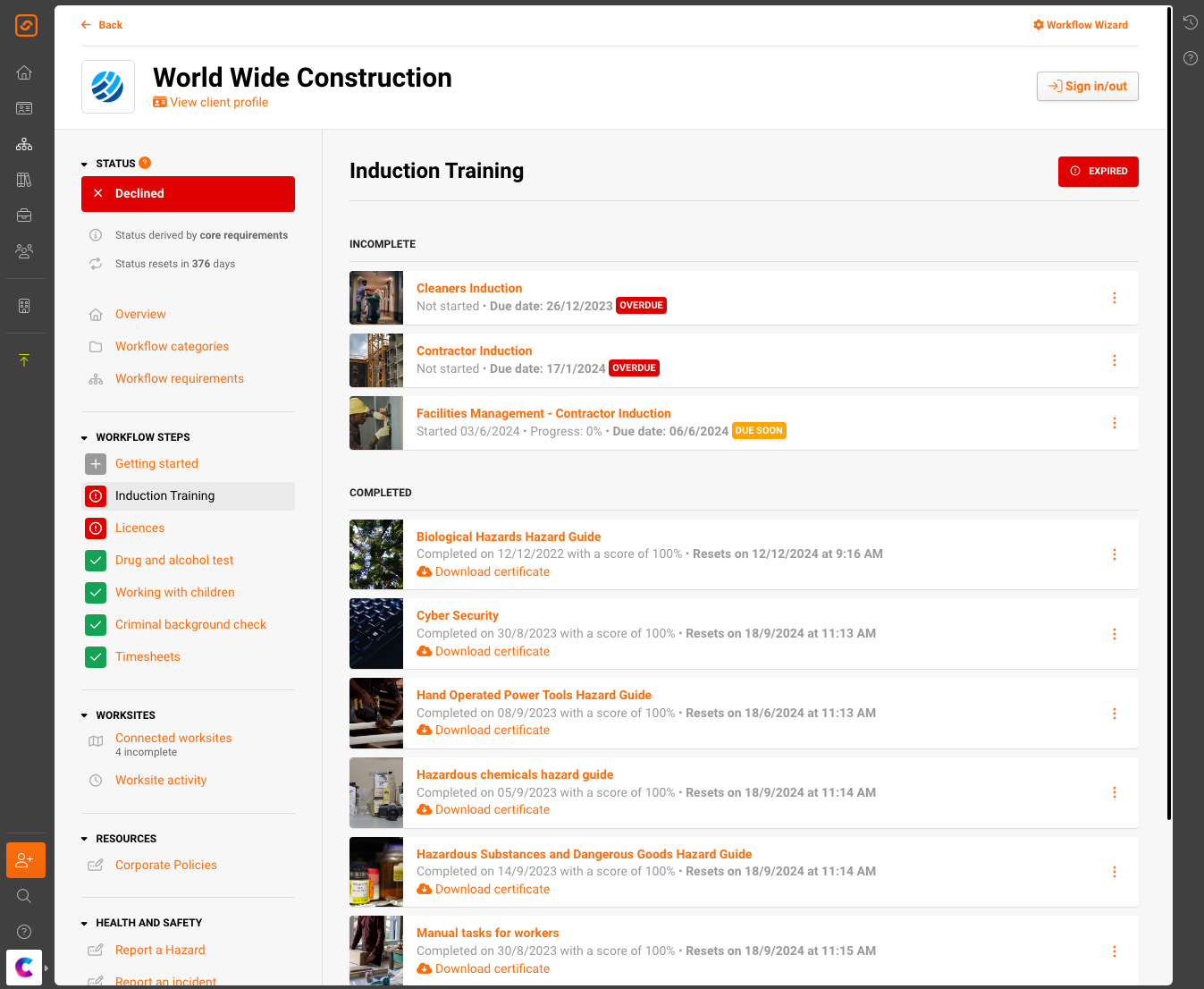1204x989 pixels.
Task: Collapse the RESOURCES section
Action: click(85, 840)
